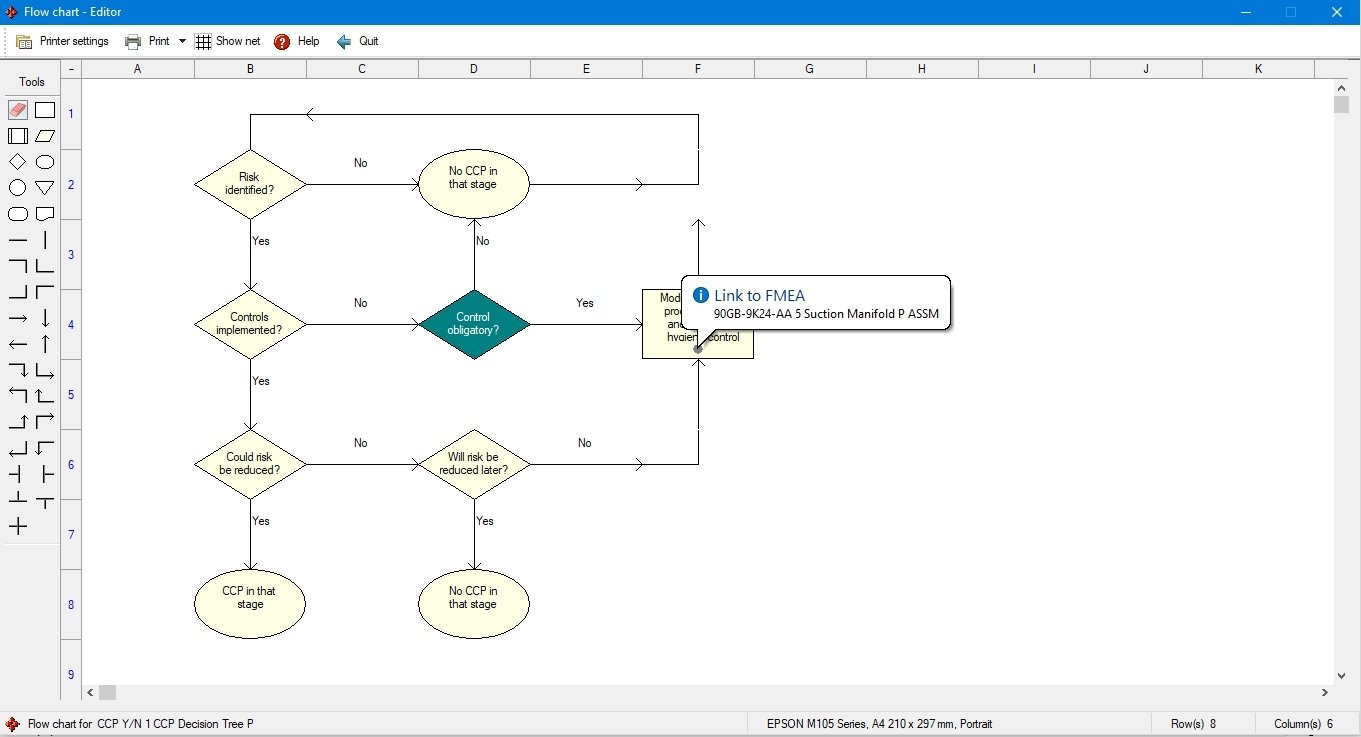Choose the Circle shape tool
This screenshot has height=737, width=1361.
pos(18,188)
